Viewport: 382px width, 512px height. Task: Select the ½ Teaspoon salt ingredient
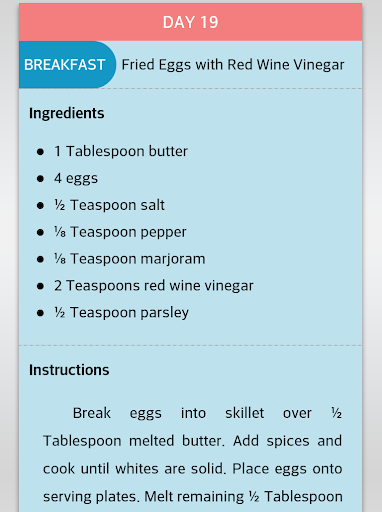click(110, 205)
